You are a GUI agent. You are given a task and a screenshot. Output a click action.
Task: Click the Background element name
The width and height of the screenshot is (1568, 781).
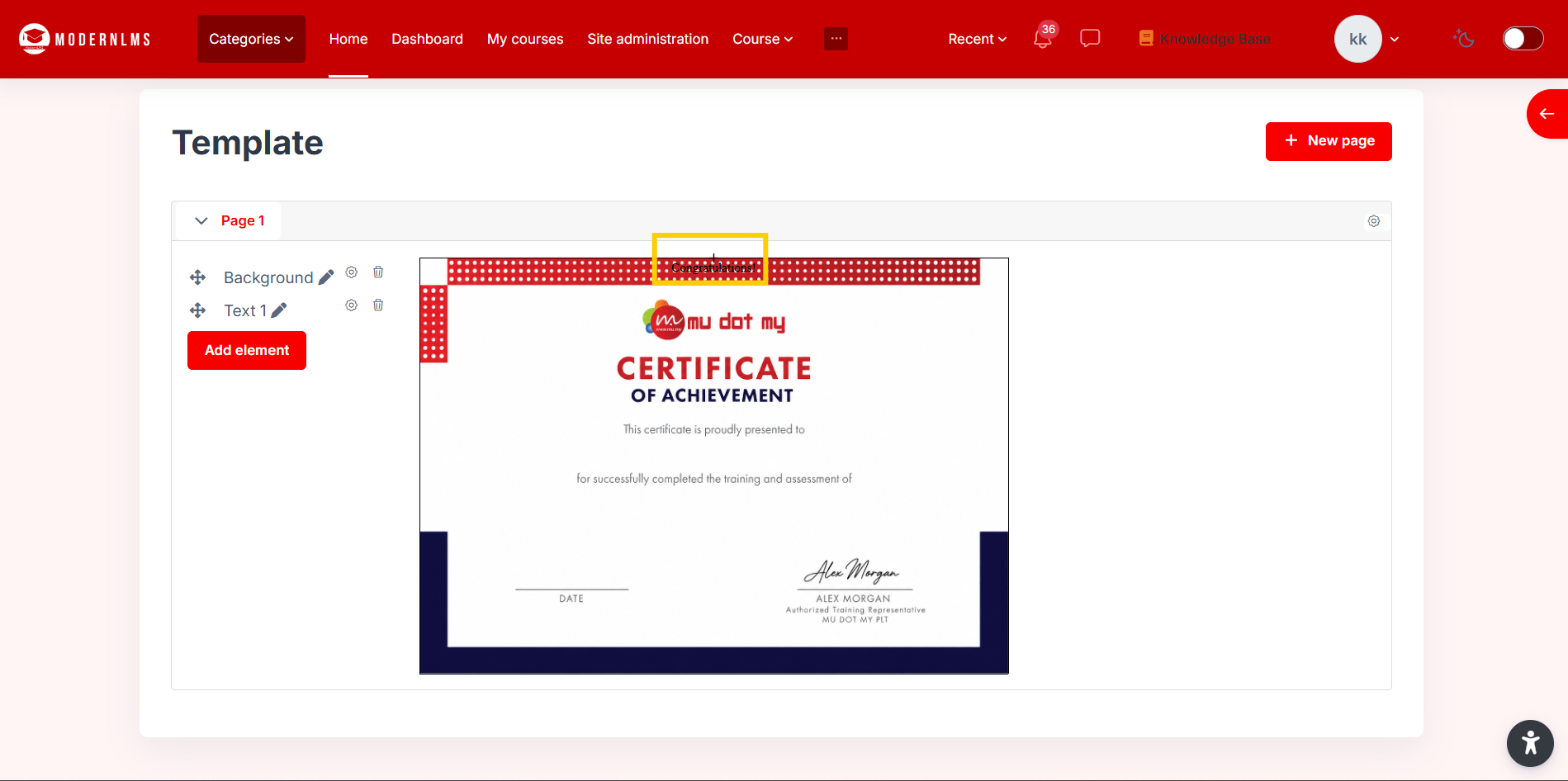pyautogui.click(x=268, y=277)
